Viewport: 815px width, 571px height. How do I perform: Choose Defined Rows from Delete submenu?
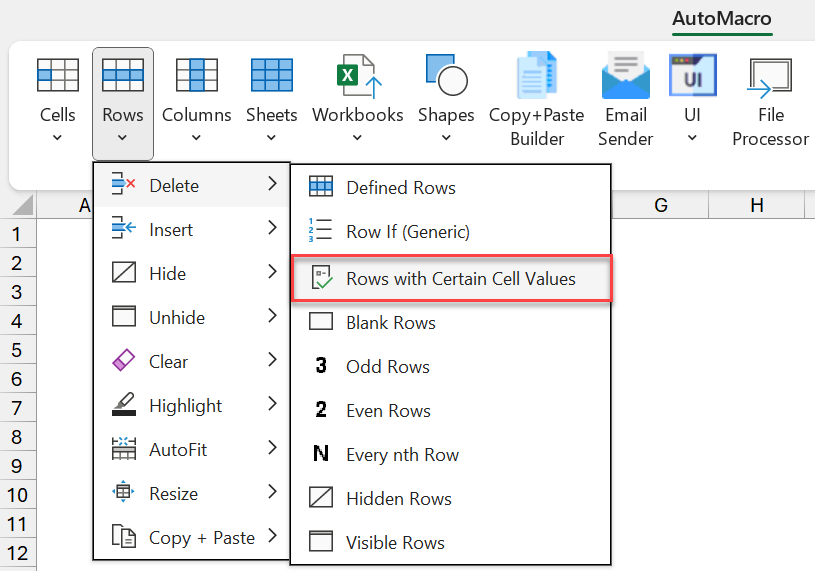point(400,187)
